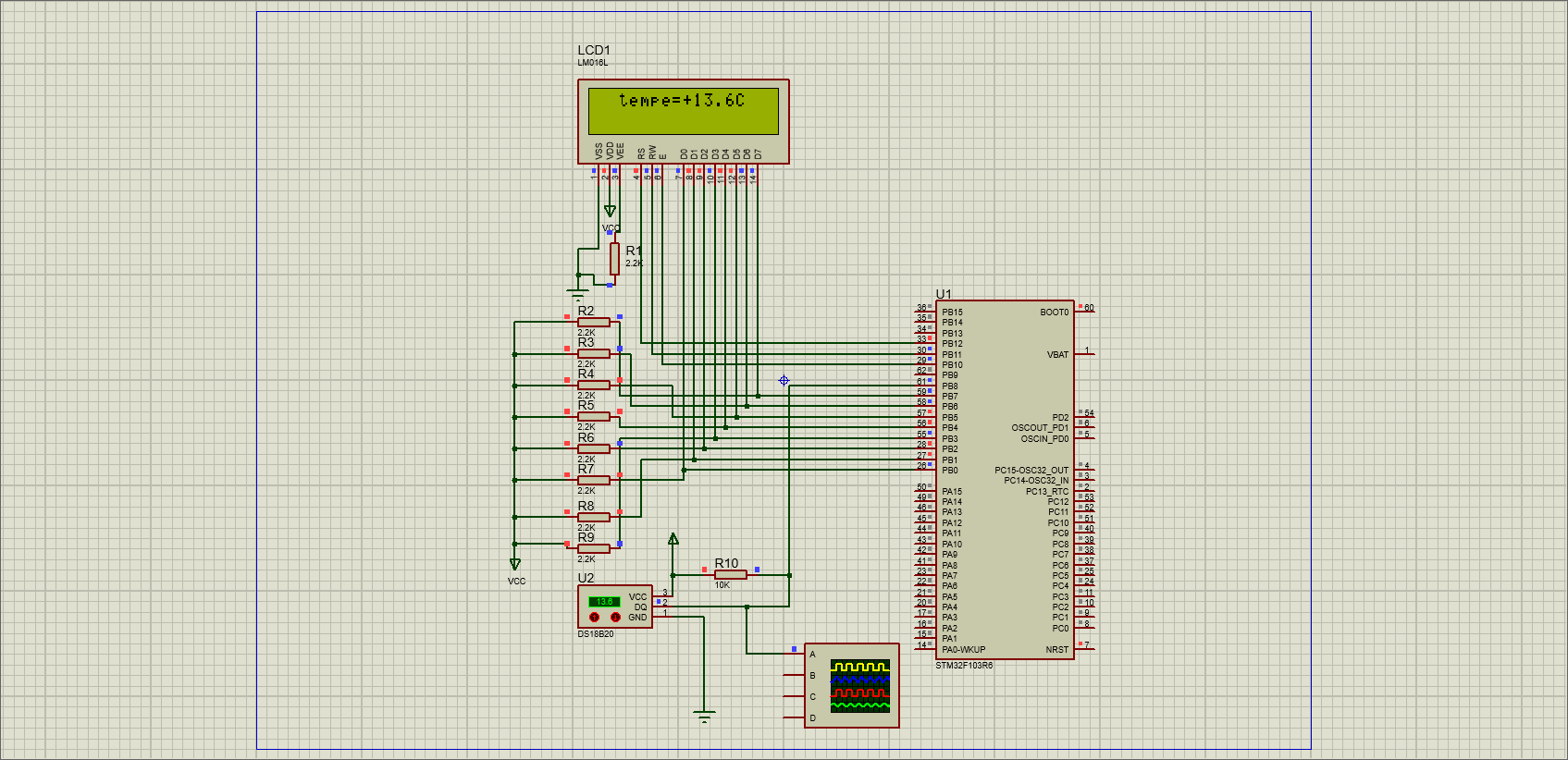Click the RS pin label on the LCD
1568x760 pixels.
tap(641, 153)
